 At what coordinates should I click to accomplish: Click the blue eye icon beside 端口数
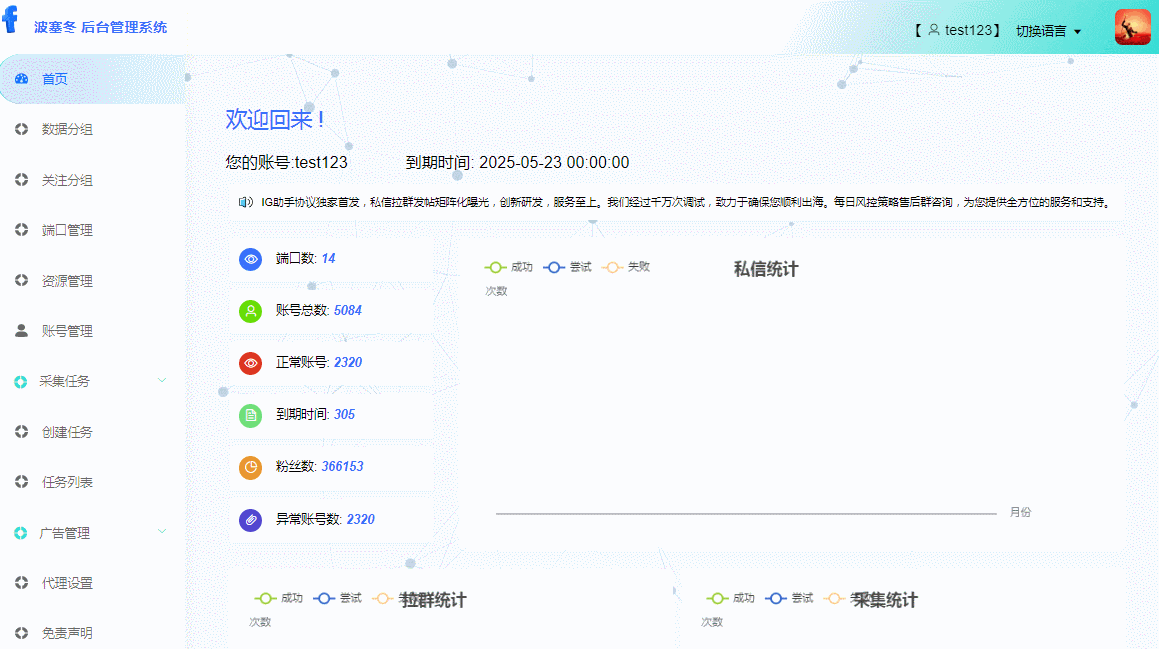(250, 259)
